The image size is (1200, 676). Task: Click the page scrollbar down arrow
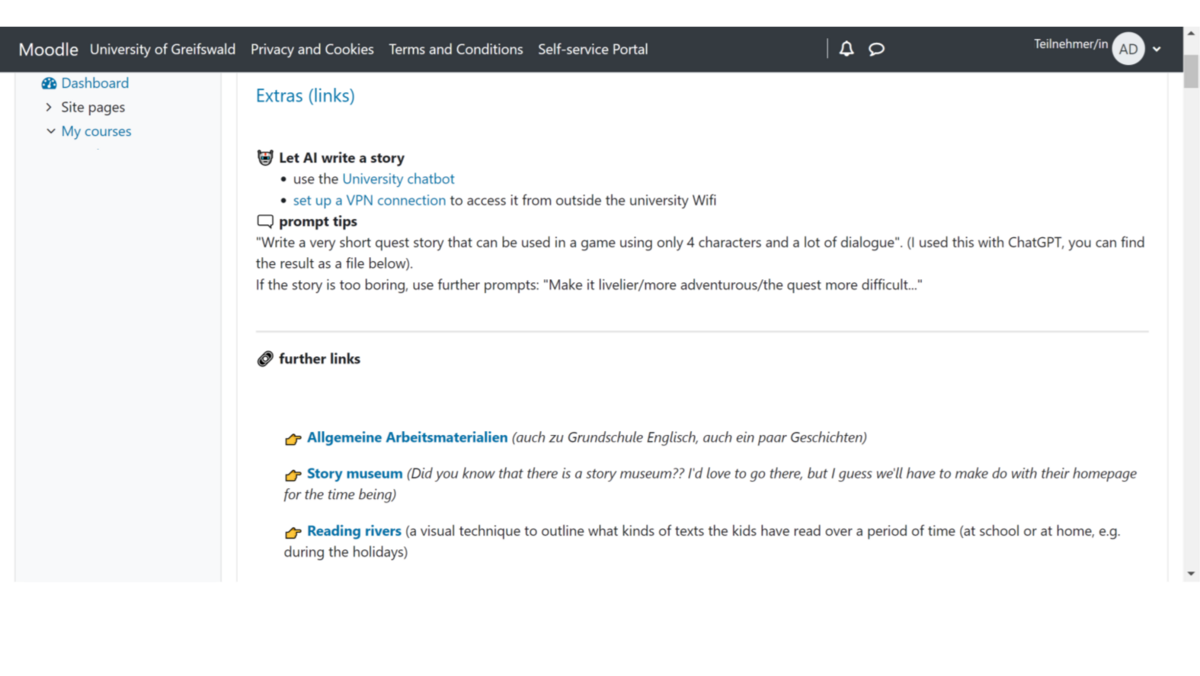coord(1190,573)
